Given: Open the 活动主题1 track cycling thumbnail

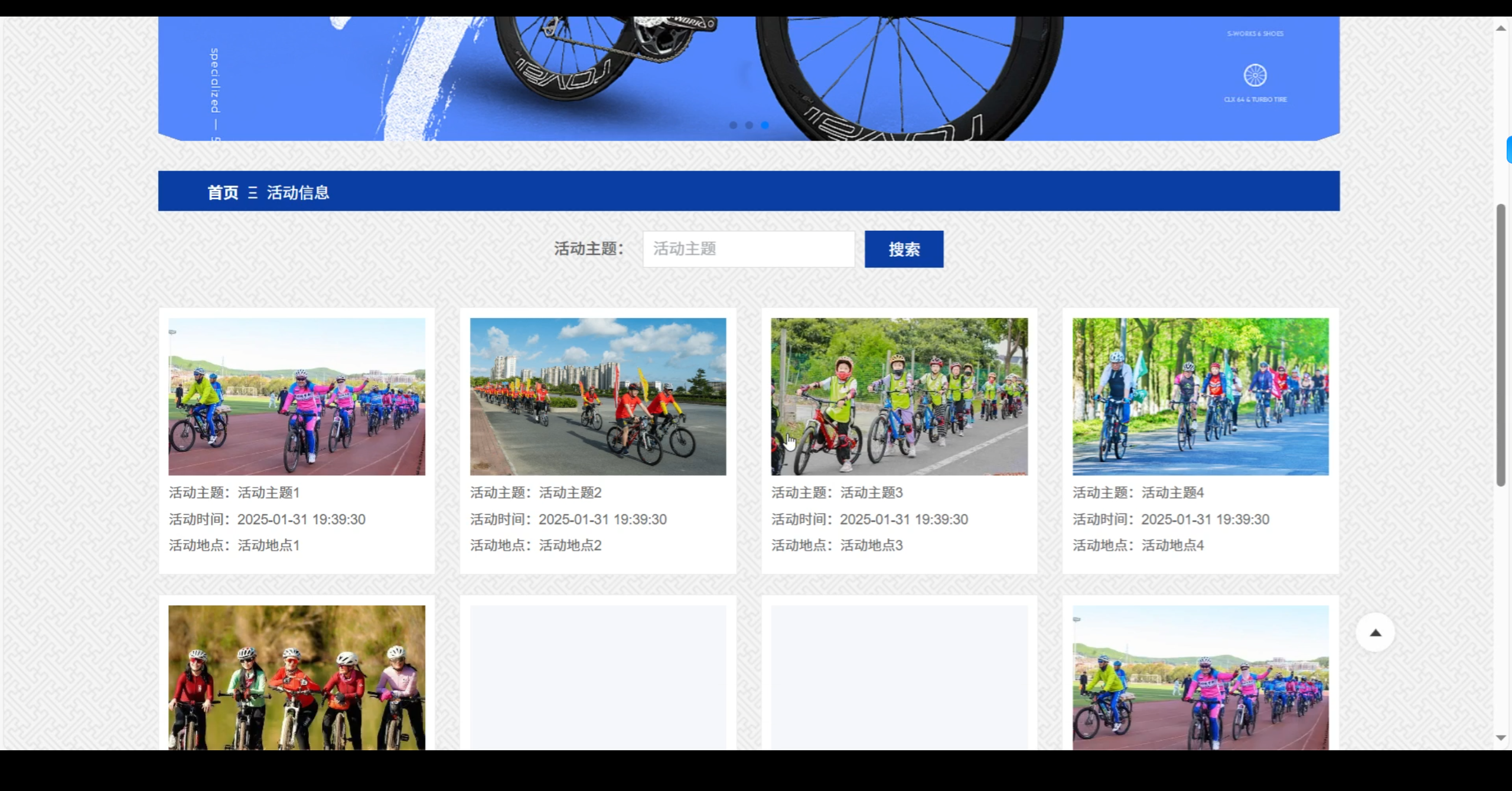Looking at the screenshot, I should [296, 396].
